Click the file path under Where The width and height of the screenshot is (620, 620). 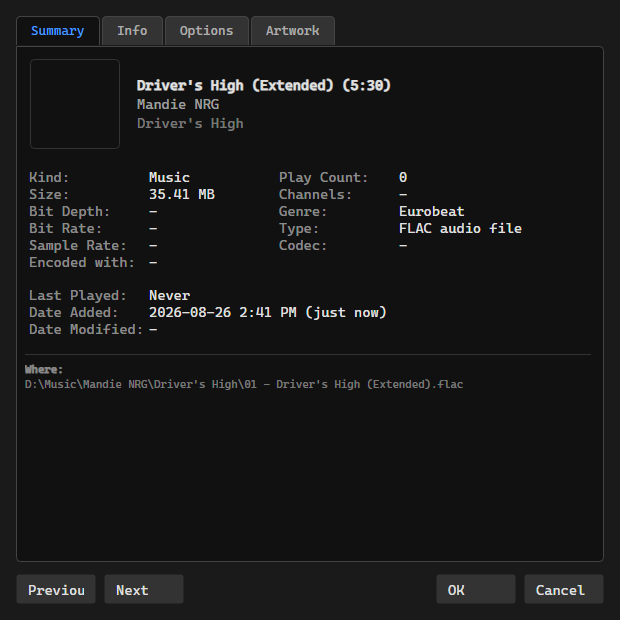coord(244,384)
